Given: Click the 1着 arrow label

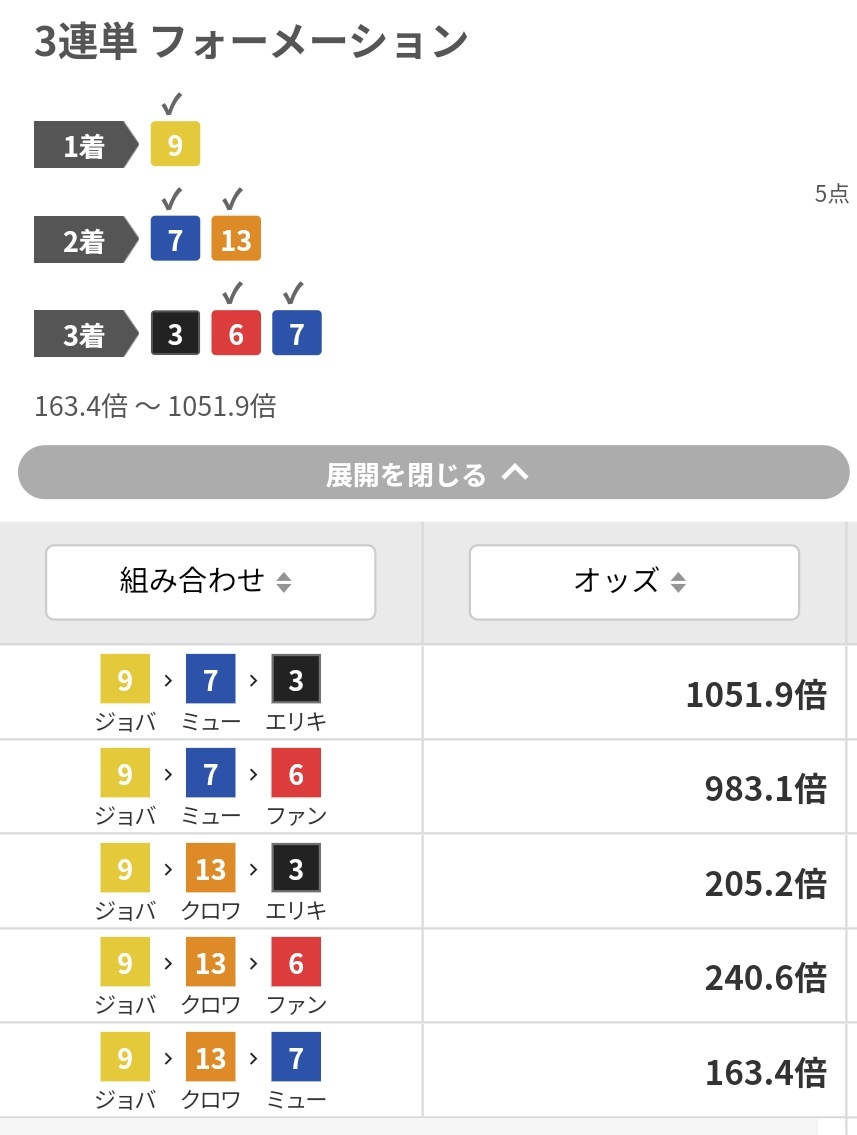Looking at the screenshot, I should tap(86, 145).
